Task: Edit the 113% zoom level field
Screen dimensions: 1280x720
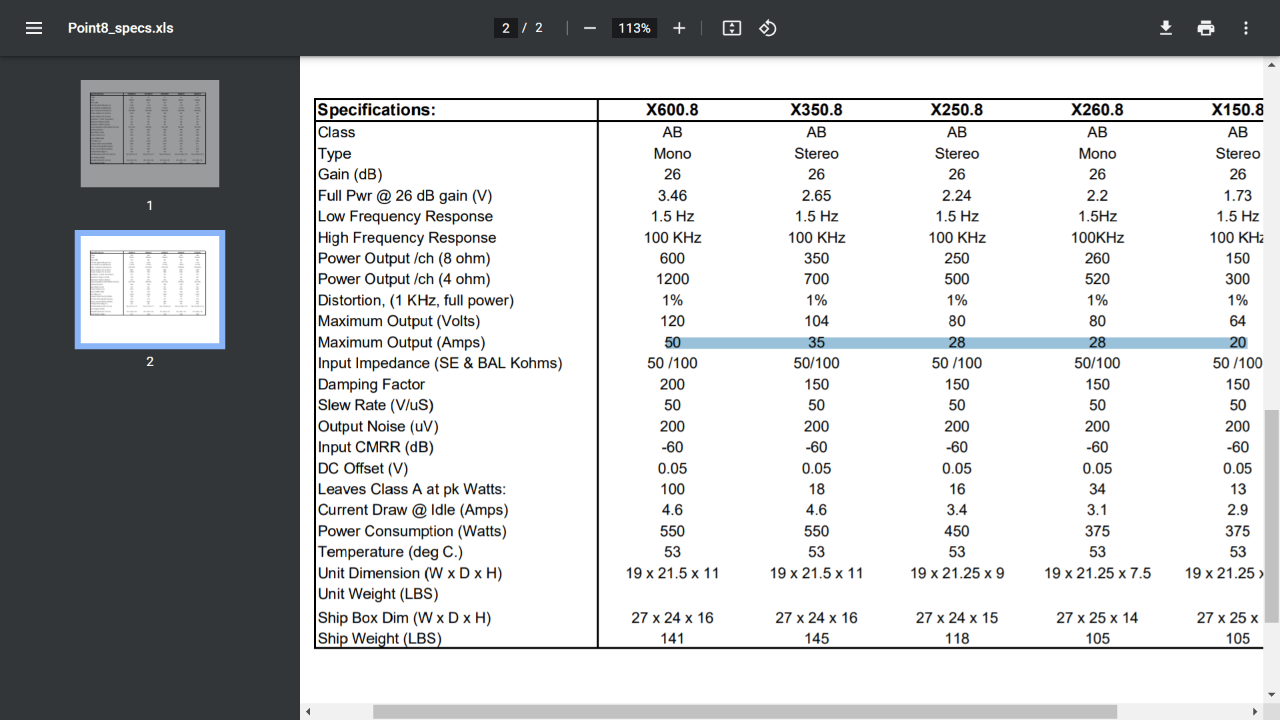Action: 634,28
